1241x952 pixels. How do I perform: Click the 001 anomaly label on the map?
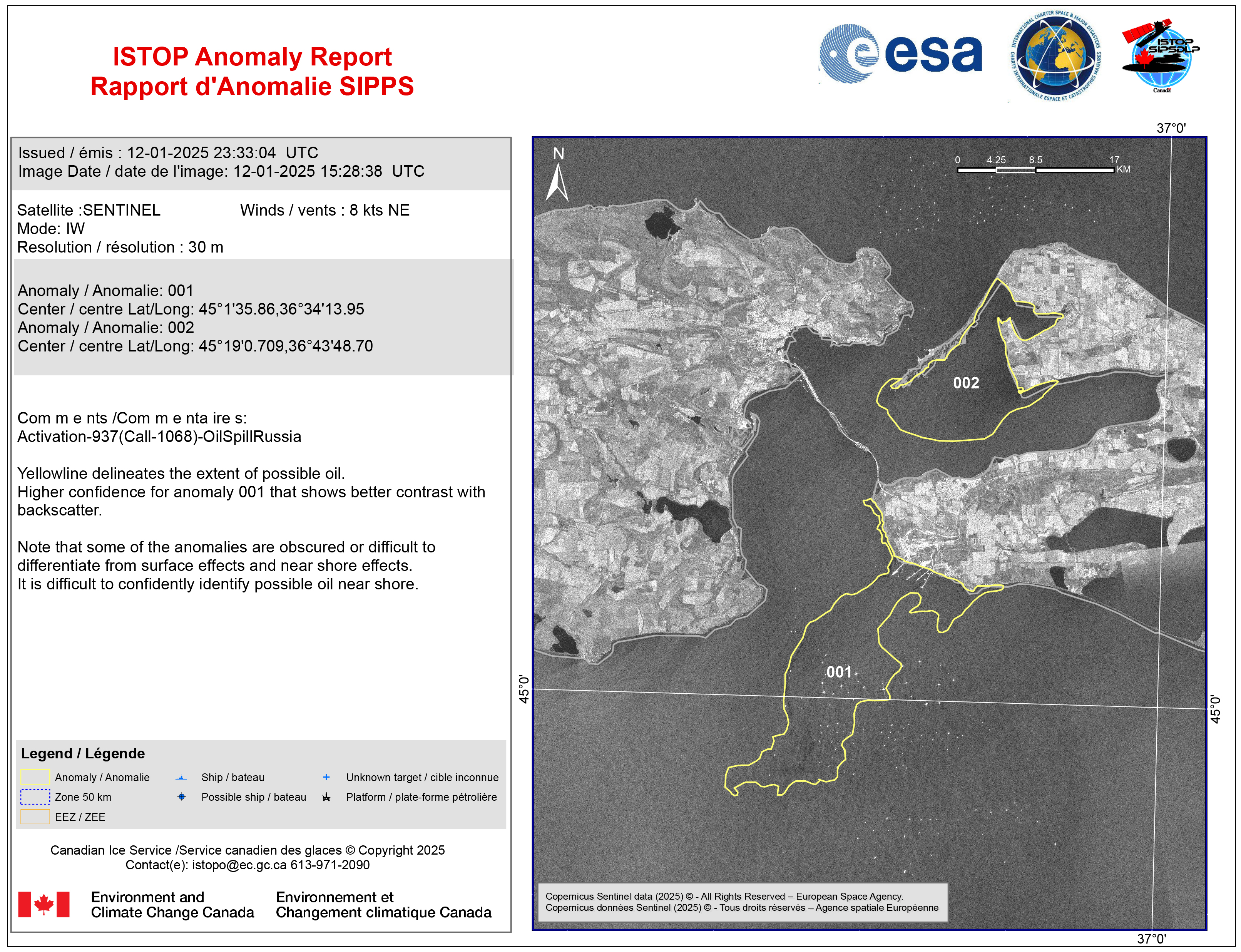(x=839, y=672)
